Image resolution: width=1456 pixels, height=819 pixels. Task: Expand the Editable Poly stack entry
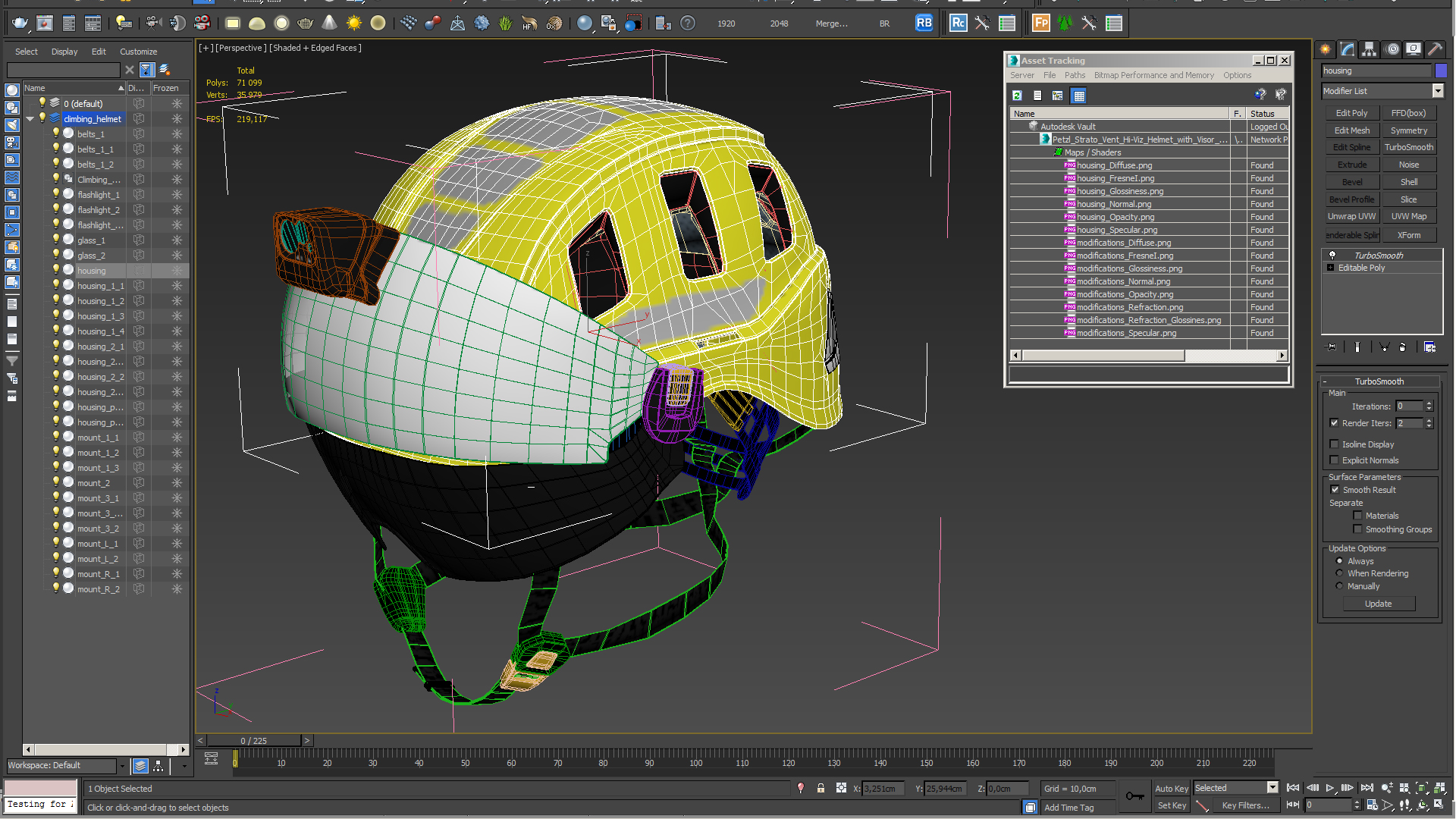pyautogui.click(x=1330, y=268)
